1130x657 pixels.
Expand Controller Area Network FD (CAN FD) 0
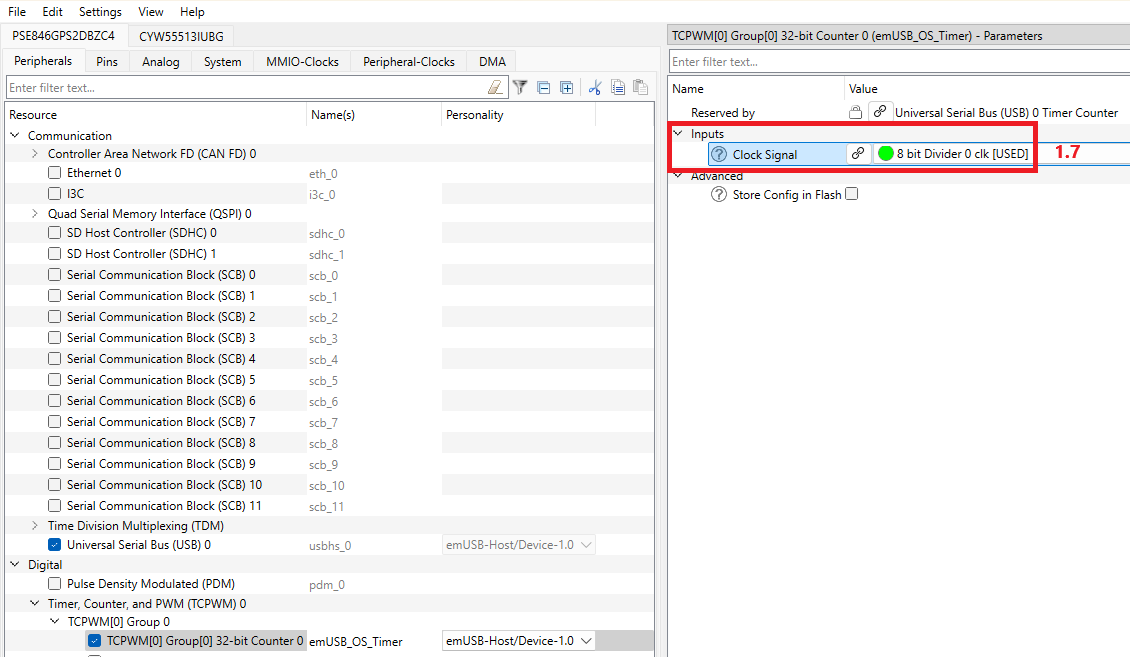[x=35, y=154]
